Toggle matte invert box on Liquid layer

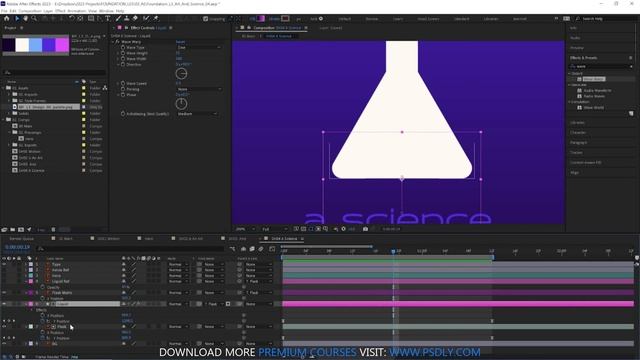228,304
